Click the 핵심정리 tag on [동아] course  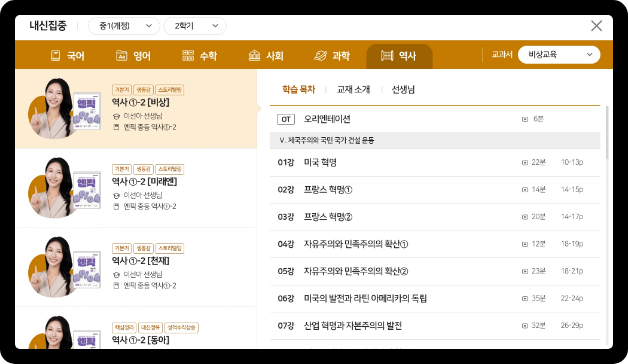[124, 328]
